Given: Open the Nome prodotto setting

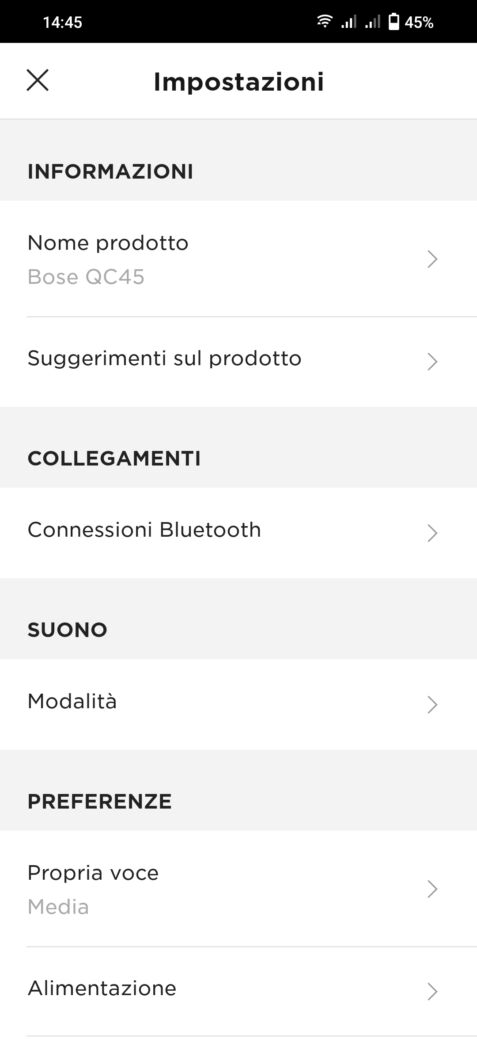Looking at the screenshot, I should (x=238, y=258).
